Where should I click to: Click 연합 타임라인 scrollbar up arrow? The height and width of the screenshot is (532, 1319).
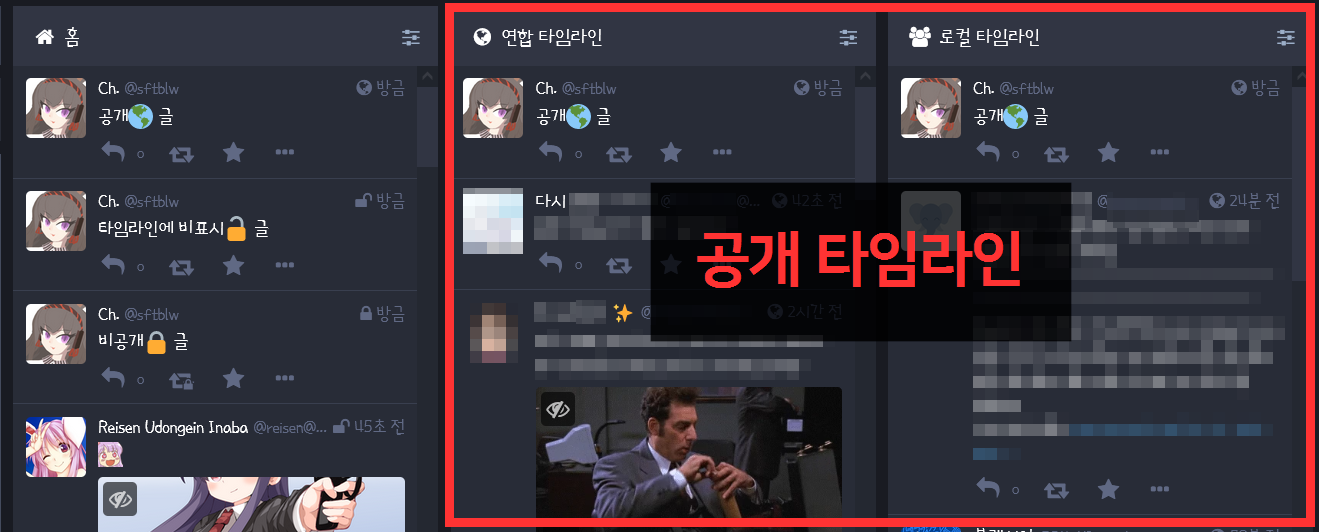point(865,76)
